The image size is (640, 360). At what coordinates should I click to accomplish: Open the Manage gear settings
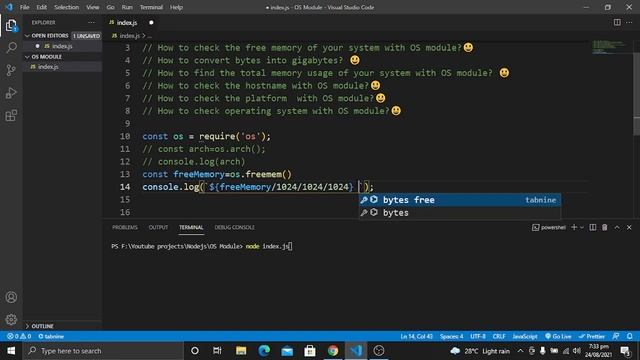coord(11,319)
